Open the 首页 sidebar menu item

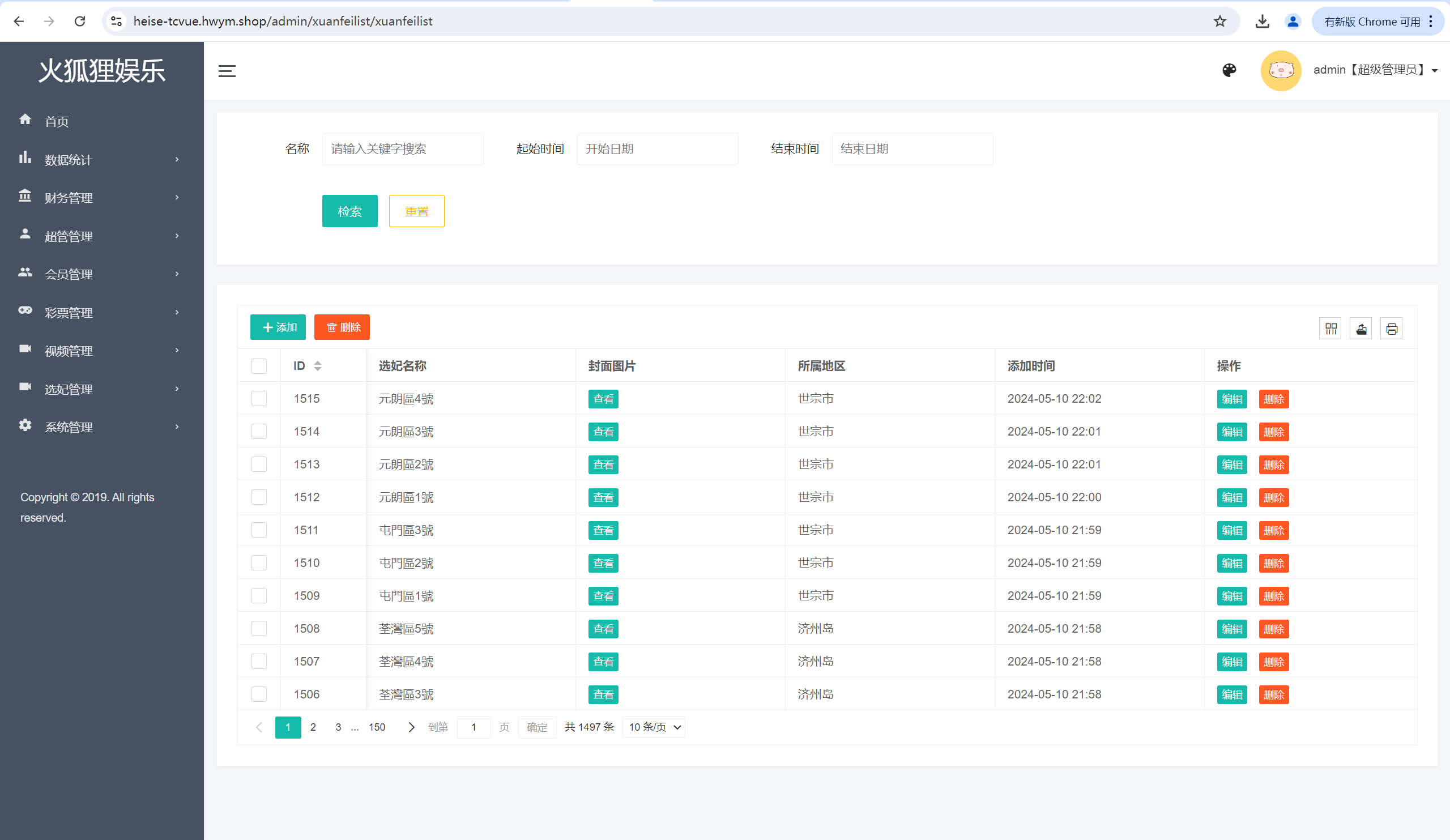(x=57, y=121)
